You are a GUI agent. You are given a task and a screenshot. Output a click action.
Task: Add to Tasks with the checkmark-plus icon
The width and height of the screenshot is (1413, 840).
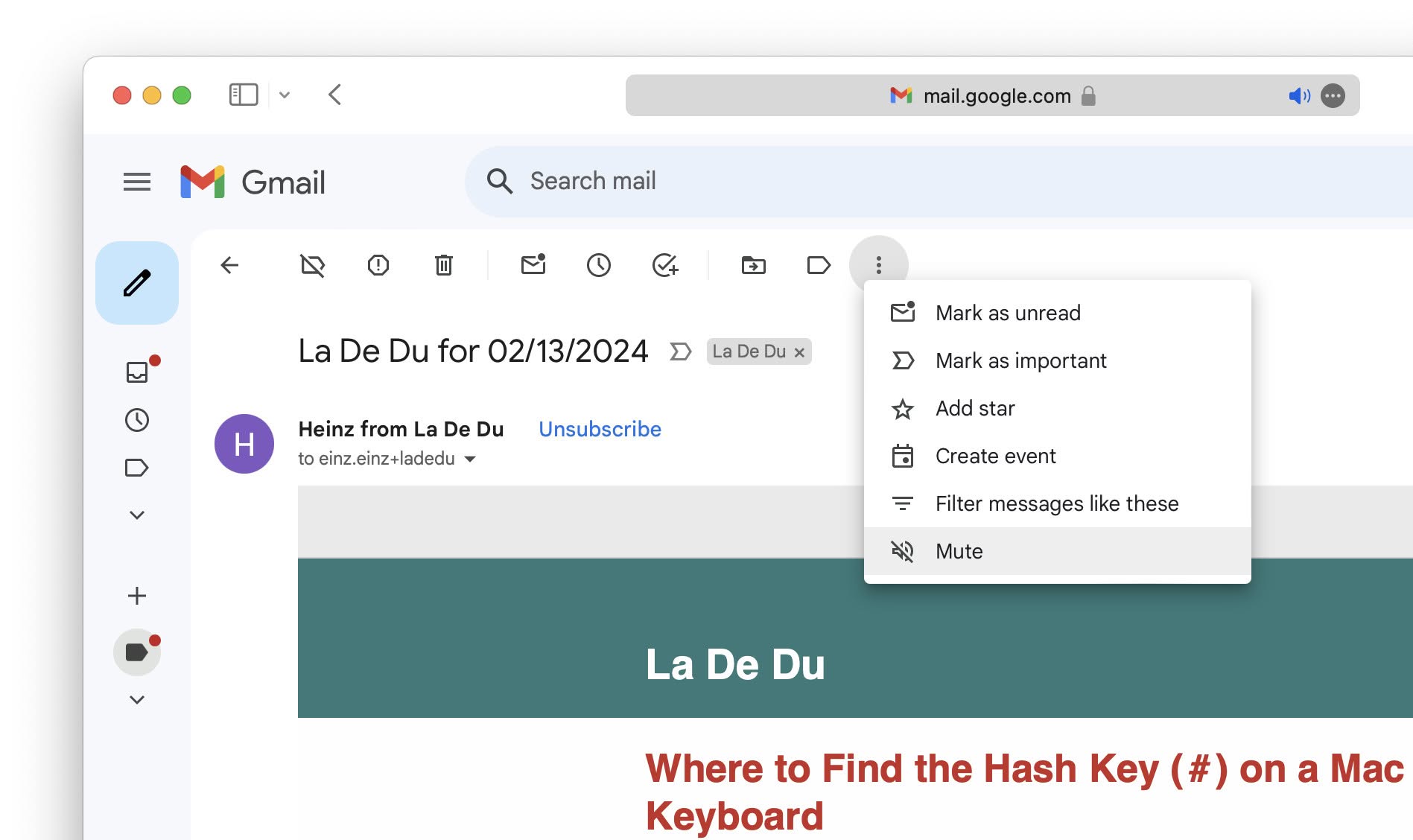coord(665,265)
